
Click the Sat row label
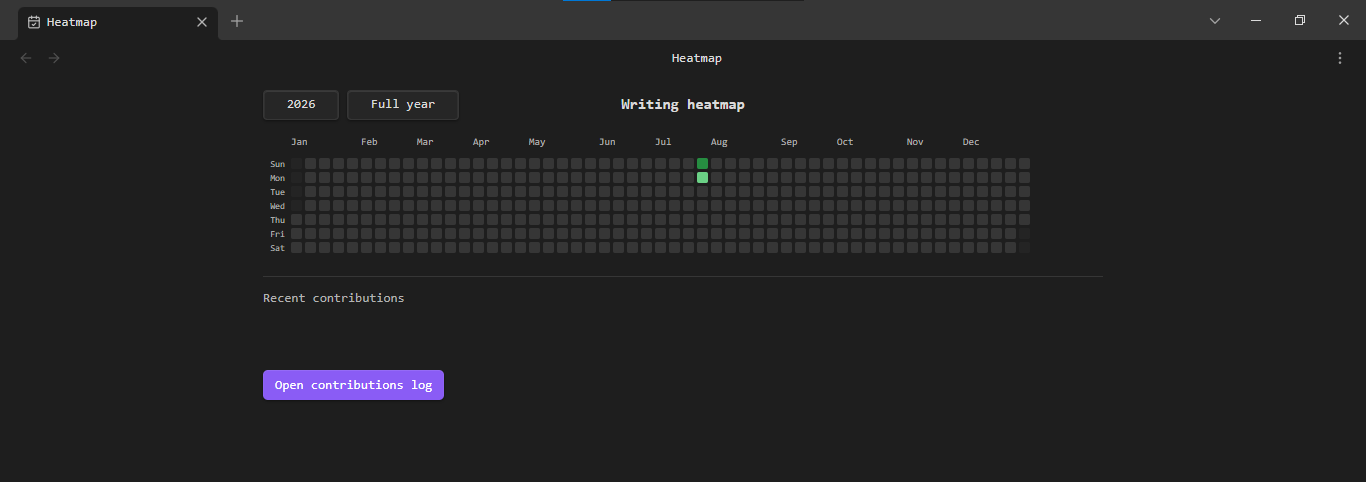point(277,248)
